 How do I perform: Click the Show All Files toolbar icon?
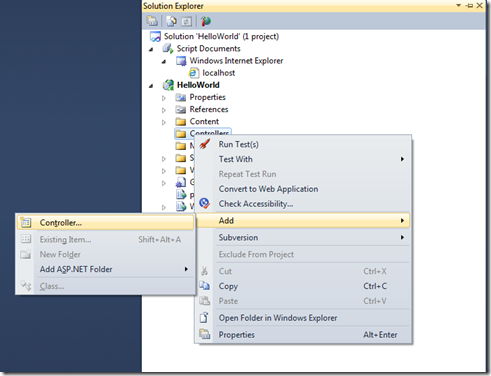tap(171, 21)
